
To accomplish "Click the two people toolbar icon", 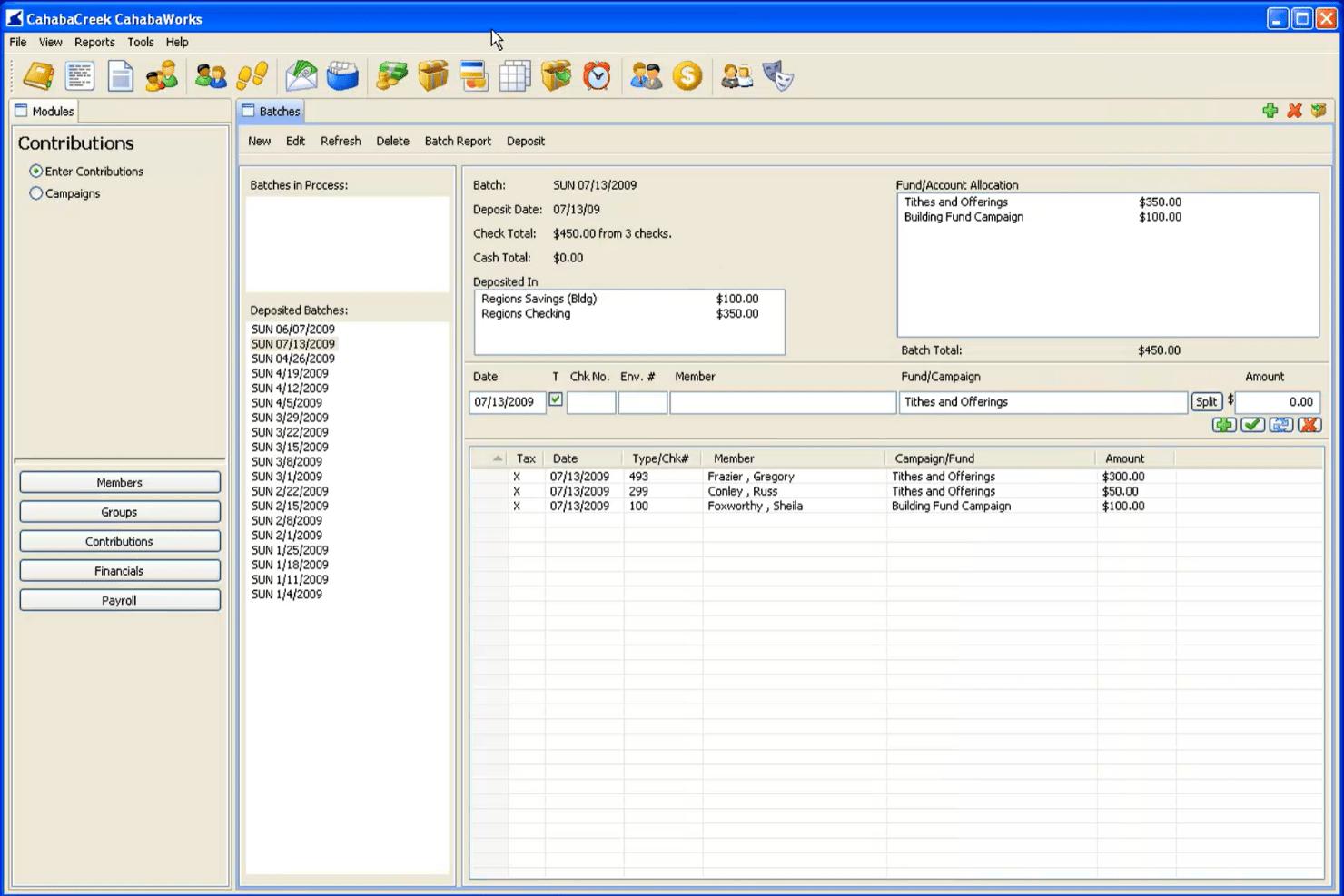I will pos(211,76).
